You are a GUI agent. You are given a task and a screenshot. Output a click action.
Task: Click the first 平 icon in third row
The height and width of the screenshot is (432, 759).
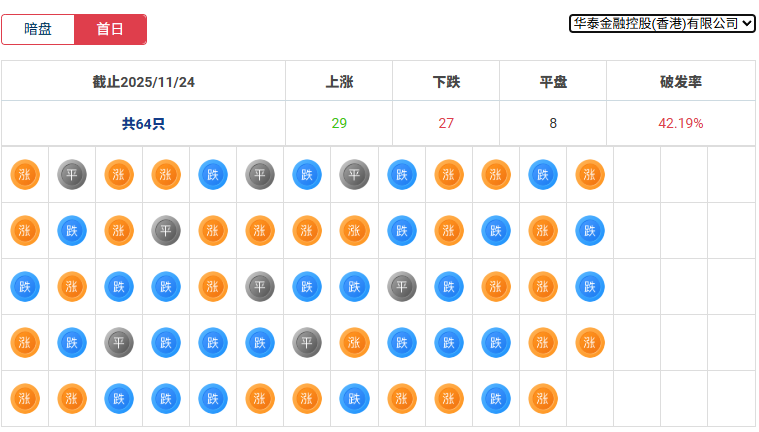(x=260, y=287)
